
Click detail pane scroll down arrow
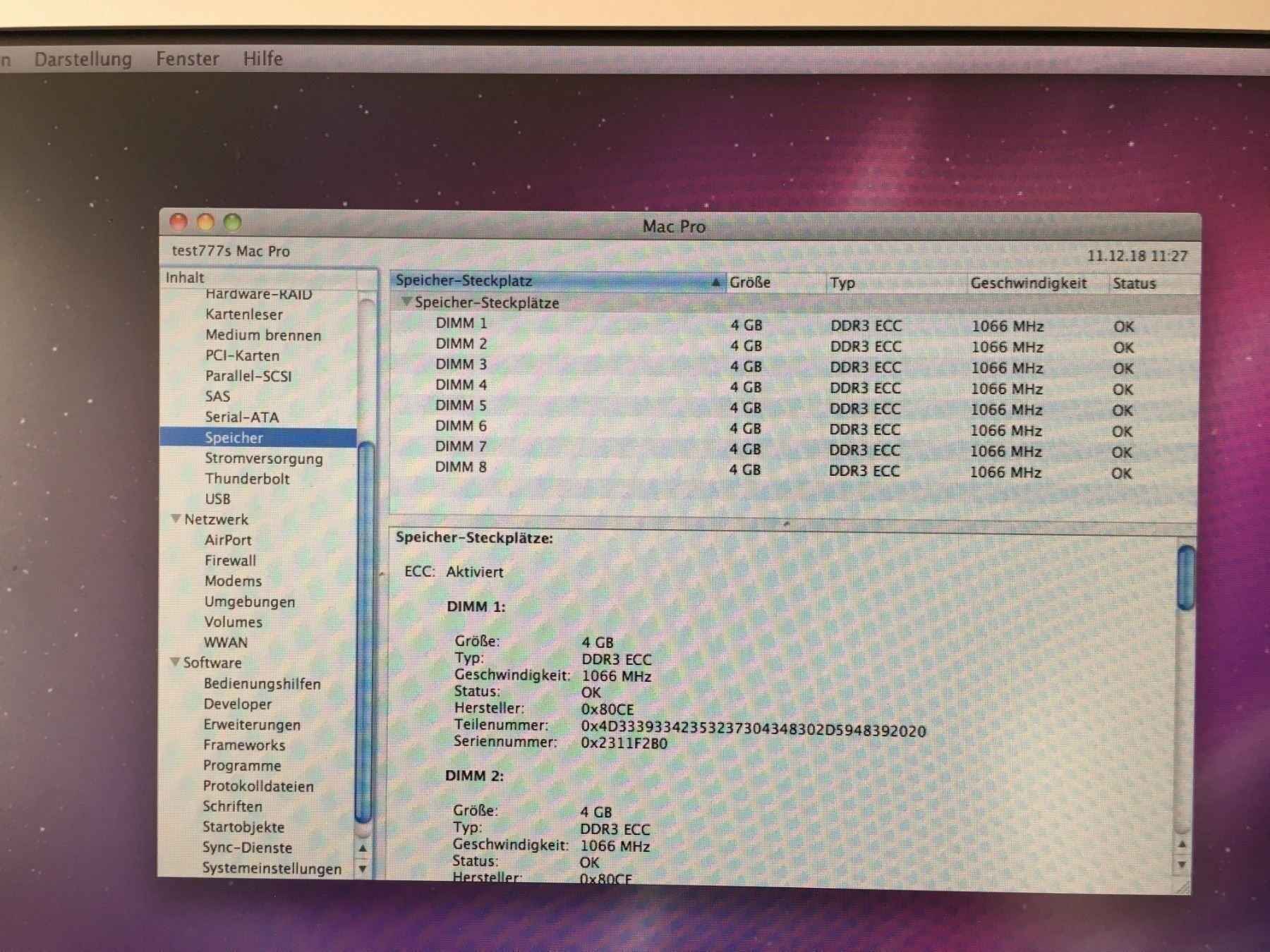(x=1183, y=865)
